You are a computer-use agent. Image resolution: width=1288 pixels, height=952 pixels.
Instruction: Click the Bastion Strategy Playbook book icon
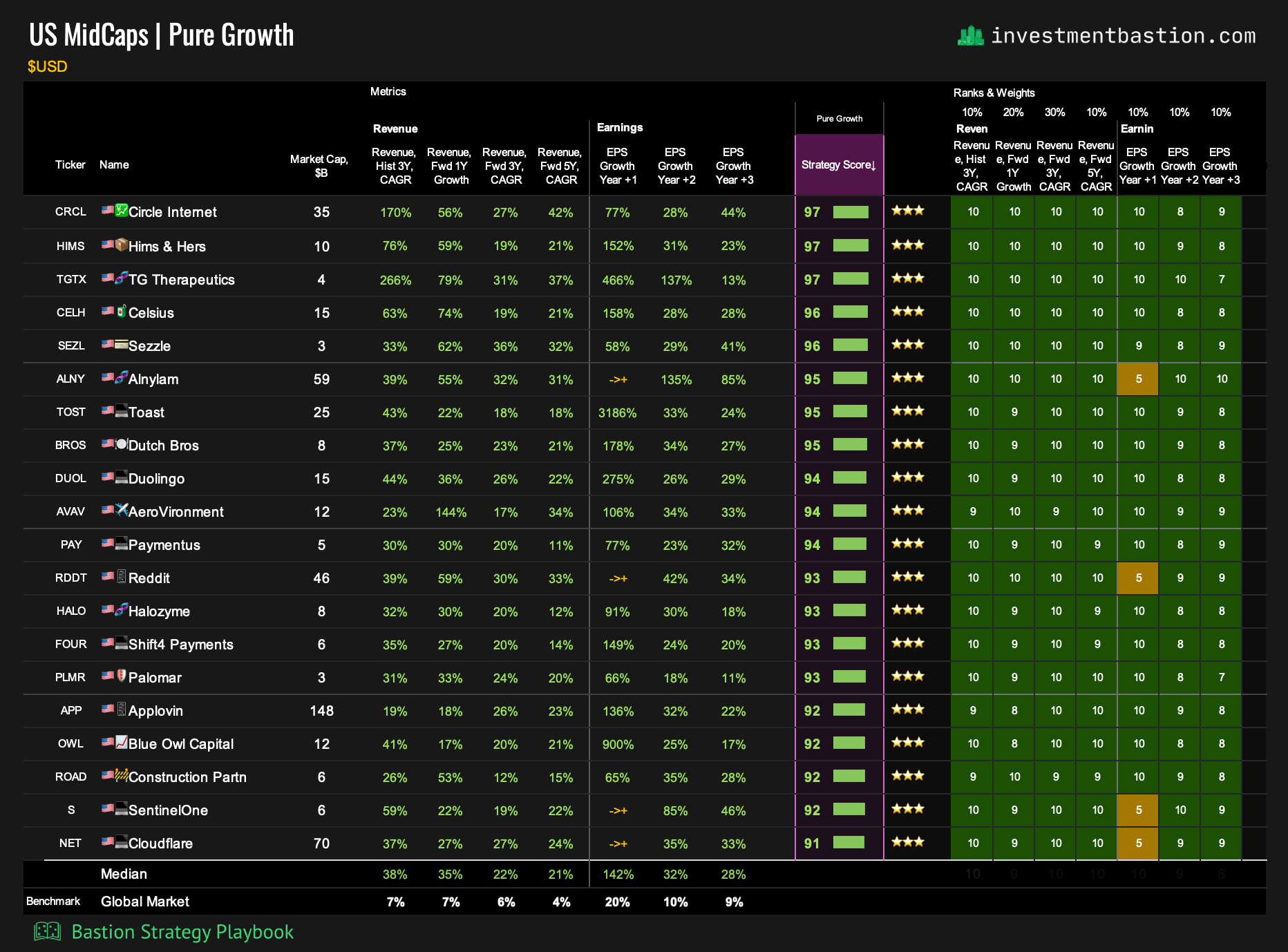pos(48,931)
